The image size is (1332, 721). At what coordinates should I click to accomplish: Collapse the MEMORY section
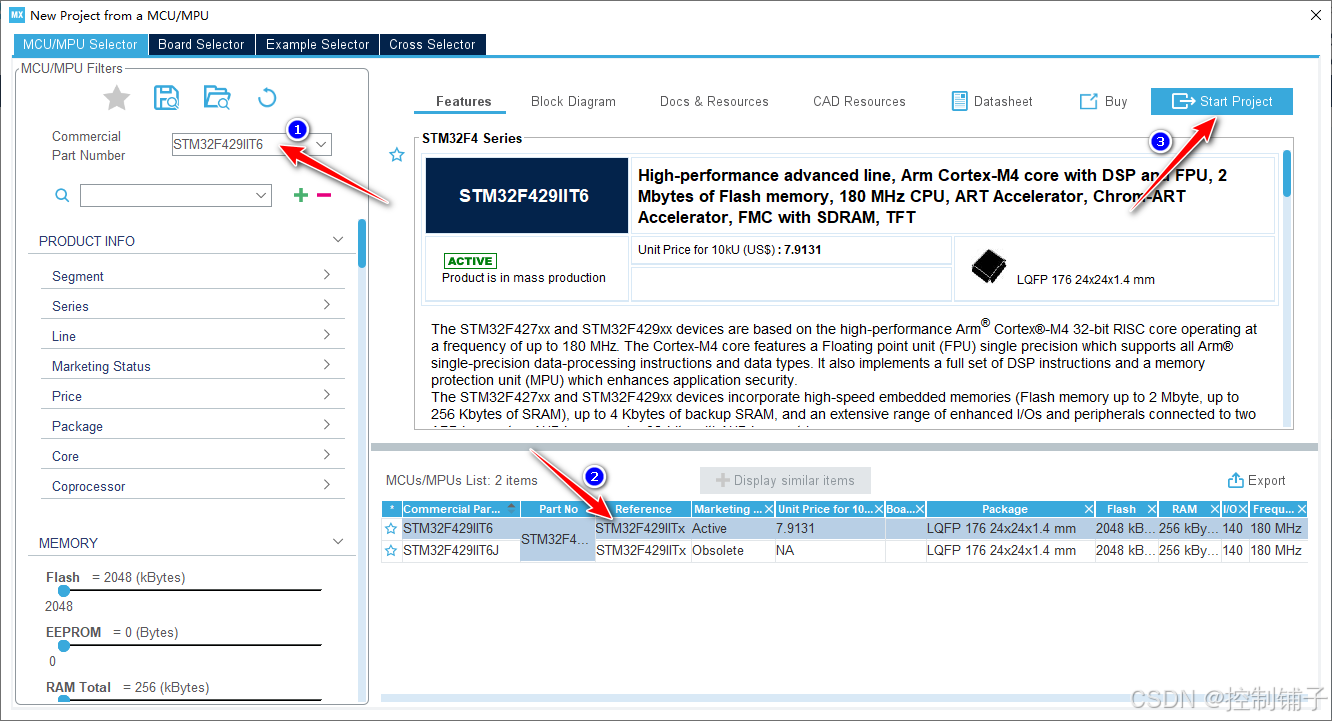(x=338, y=542)
